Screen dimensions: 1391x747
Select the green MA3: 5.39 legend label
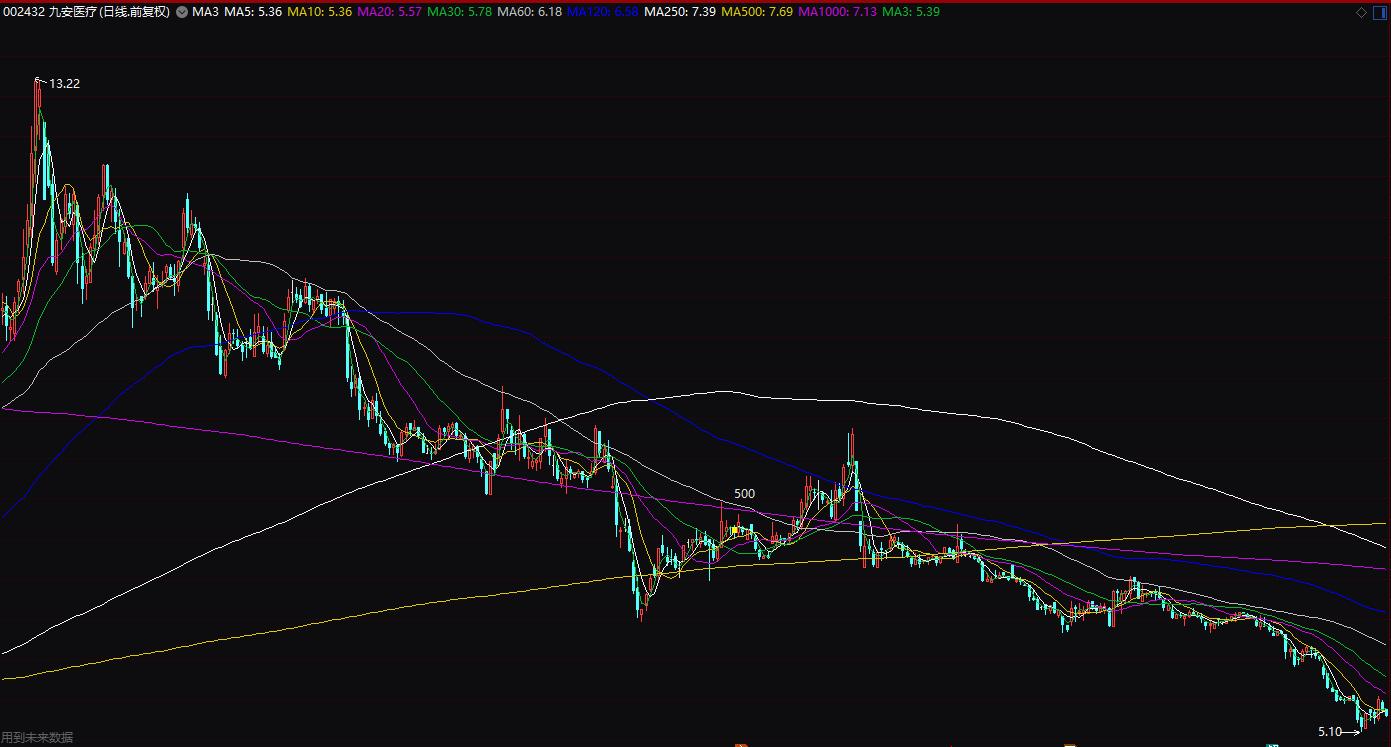click(911, 12)
